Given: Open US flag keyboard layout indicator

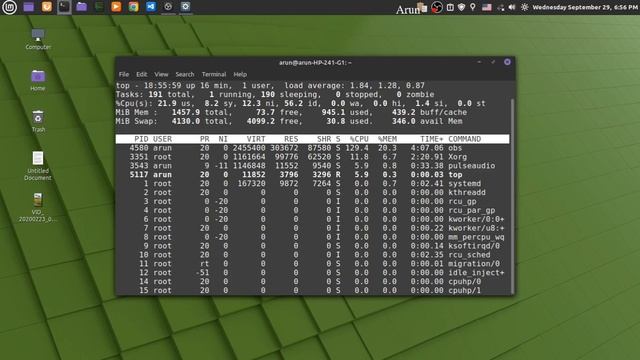Looking at the screenshot, I should [x=487, y=7].
